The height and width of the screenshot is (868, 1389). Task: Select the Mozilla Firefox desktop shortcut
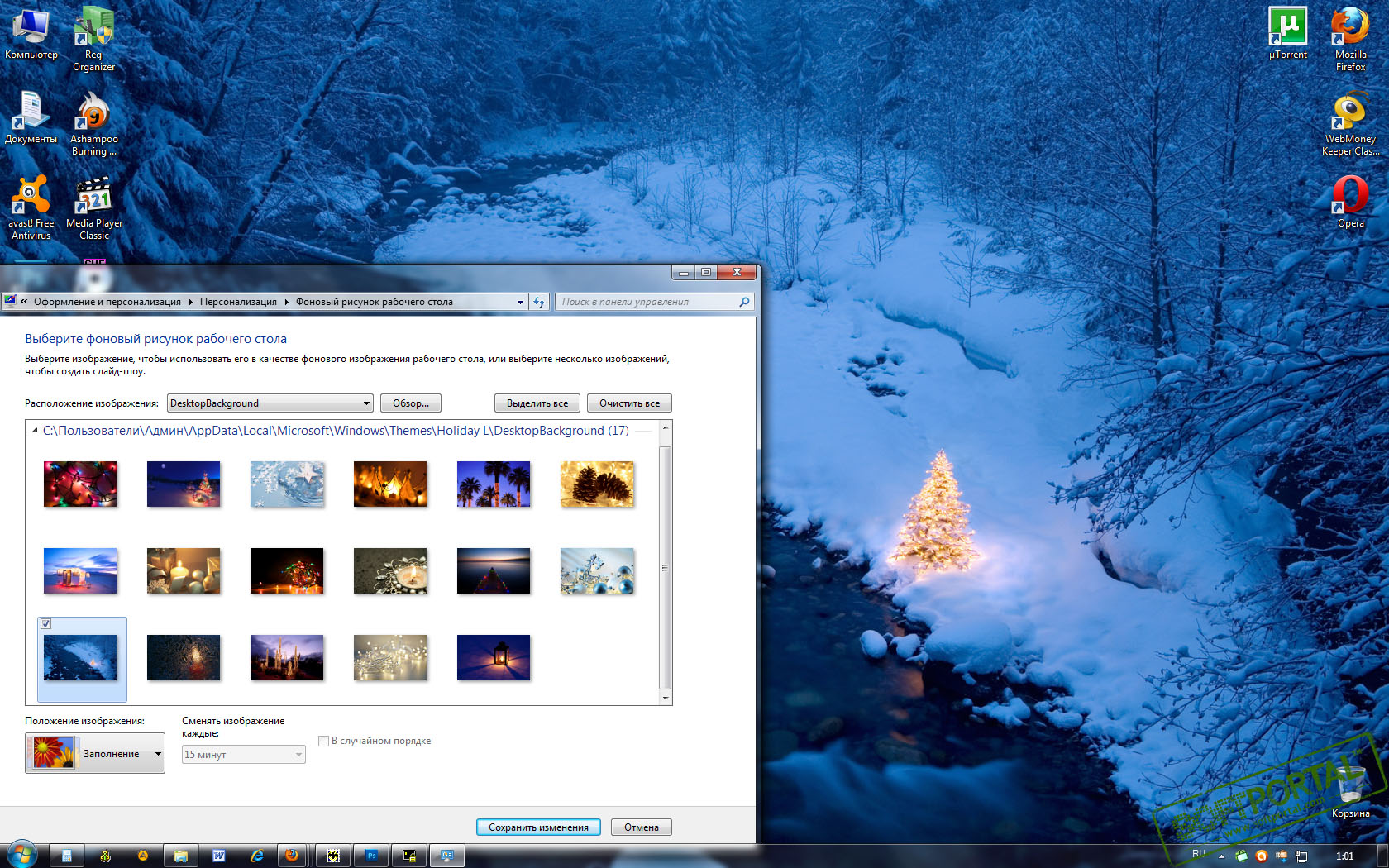pos(1350,40)
